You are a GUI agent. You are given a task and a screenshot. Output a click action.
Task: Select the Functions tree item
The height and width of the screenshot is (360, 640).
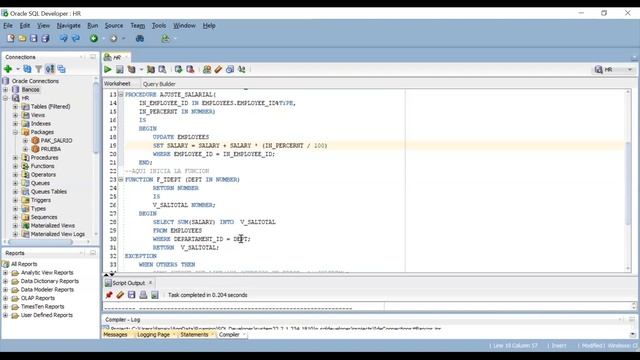42,166
